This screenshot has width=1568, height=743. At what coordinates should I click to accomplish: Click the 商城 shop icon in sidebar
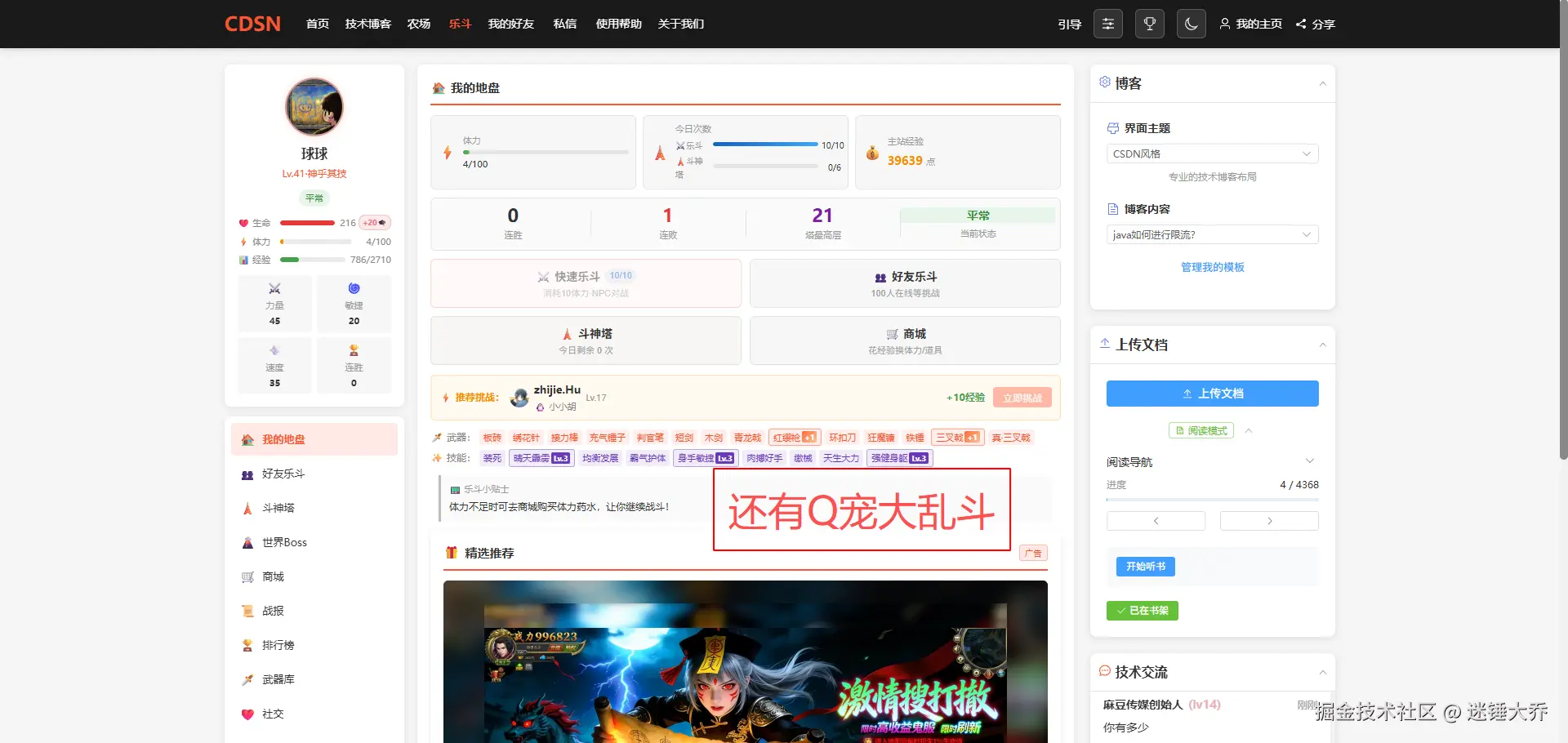click(x=247, y=577)
